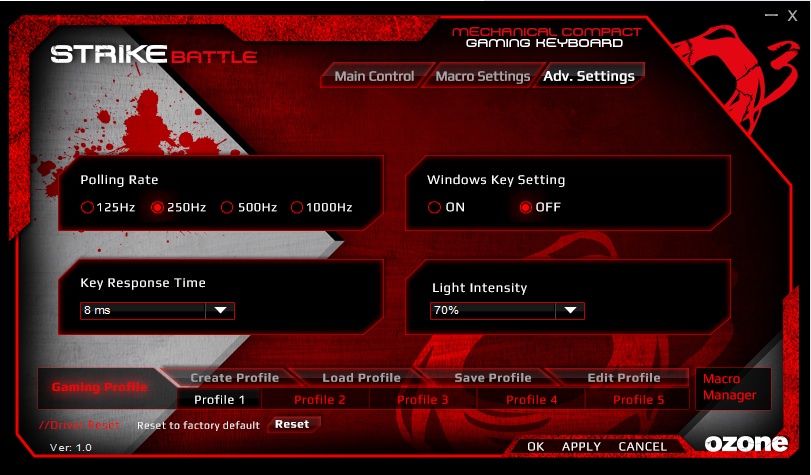This screenshot has height=475, width=811.
Task: Click the Key Response Time heading
Action: tap(143, 283)
